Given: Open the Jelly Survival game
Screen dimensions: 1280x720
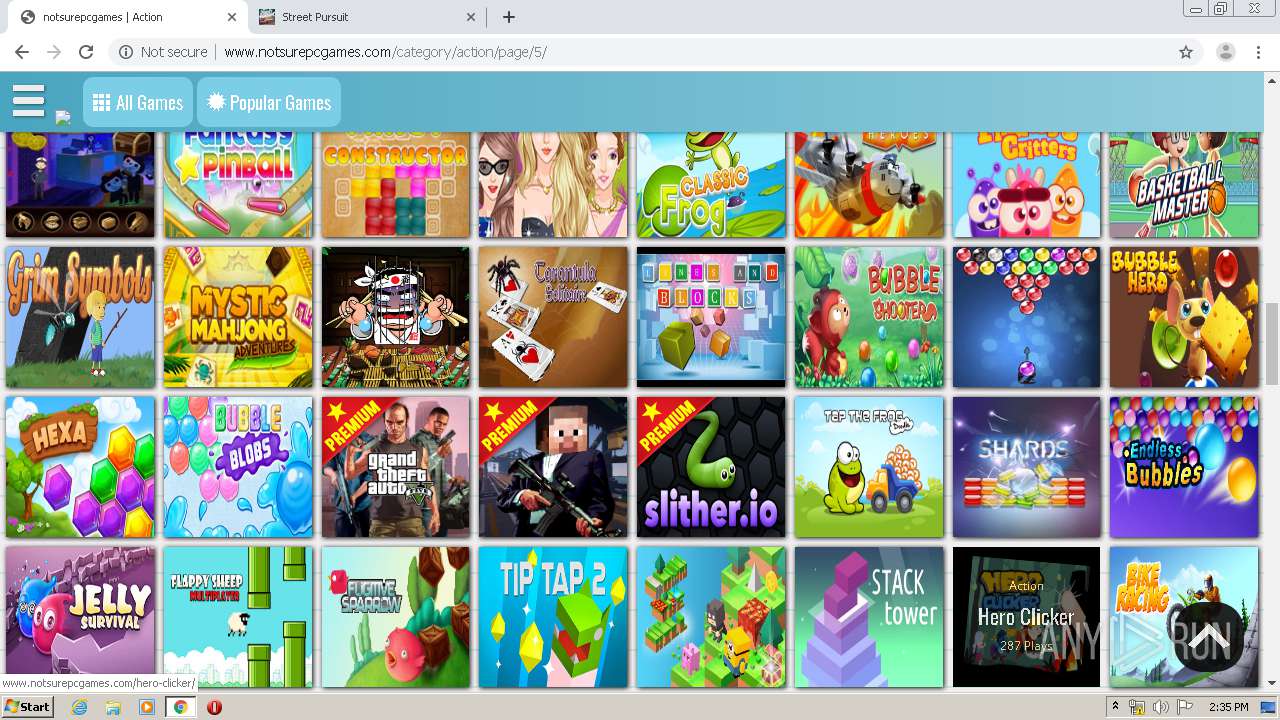Looking at the screenshot, I should (80, 617).
